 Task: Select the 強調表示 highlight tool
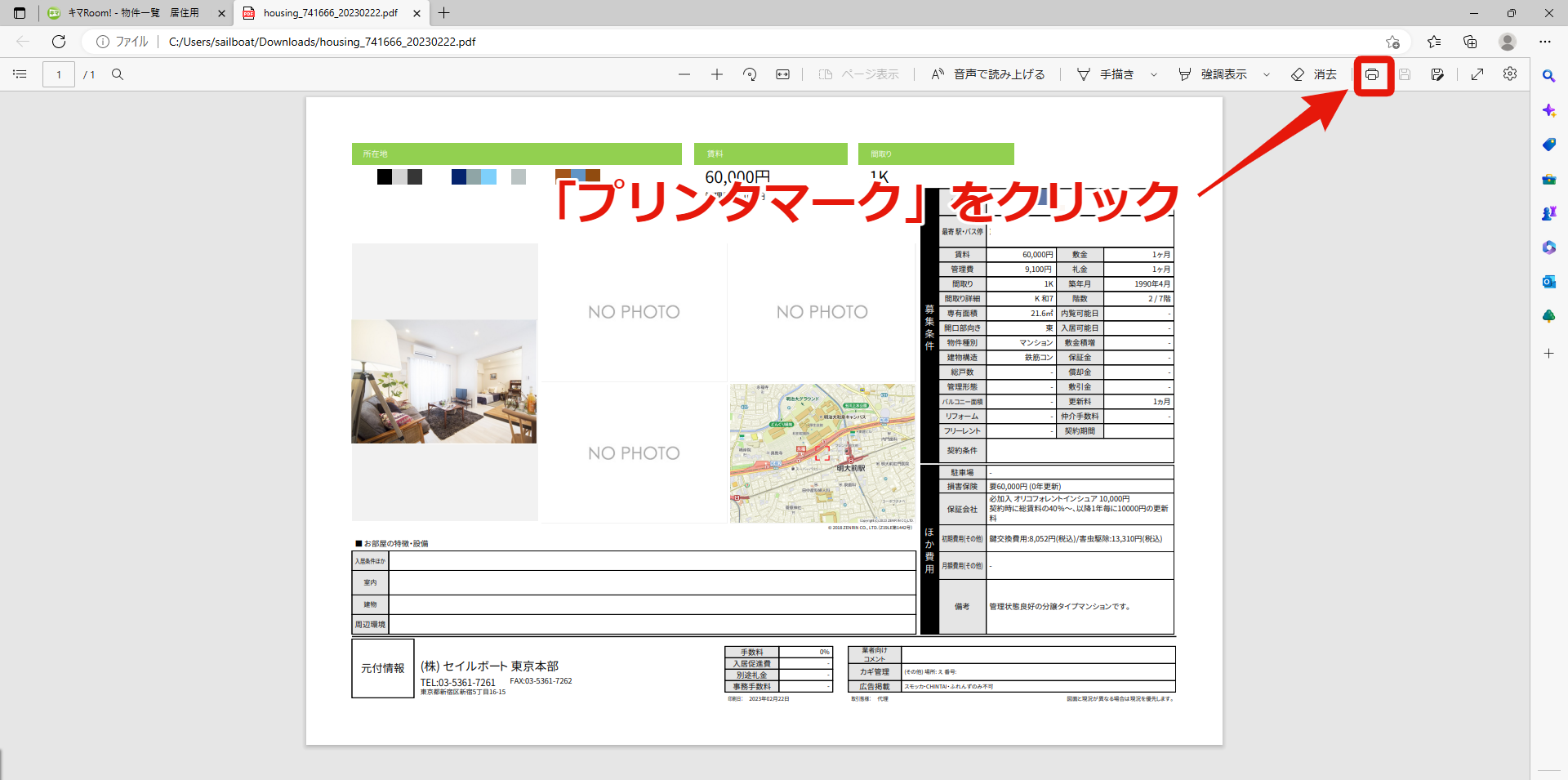[1213, 74]
